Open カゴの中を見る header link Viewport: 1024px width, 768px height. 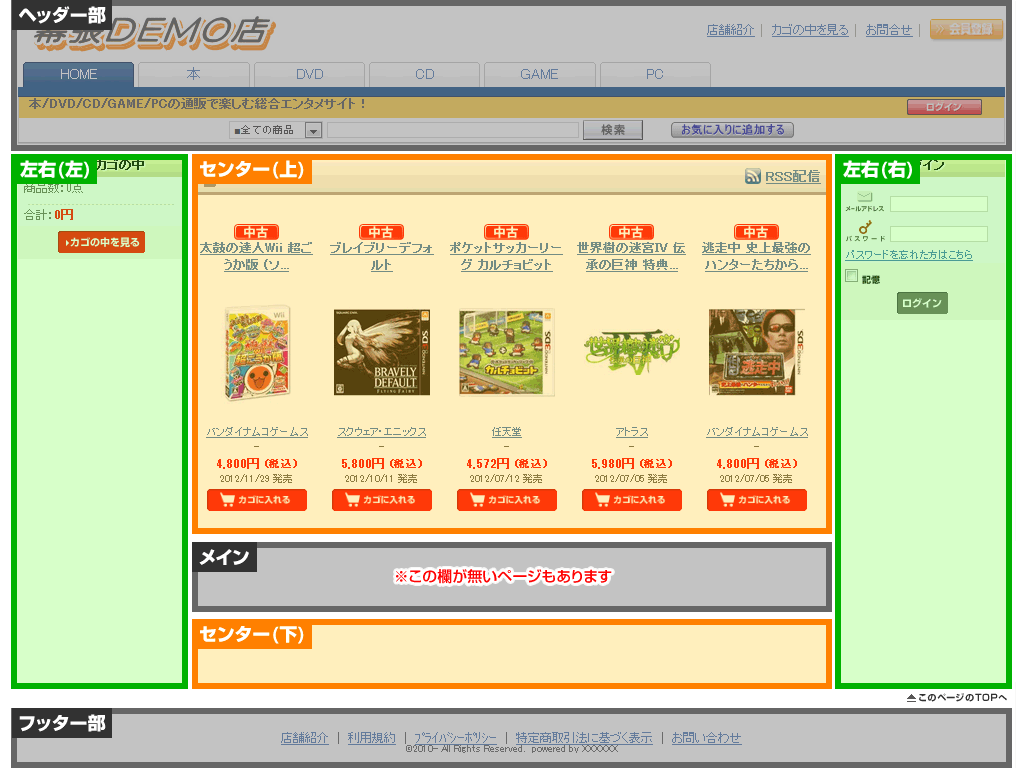tap(810, 30)
